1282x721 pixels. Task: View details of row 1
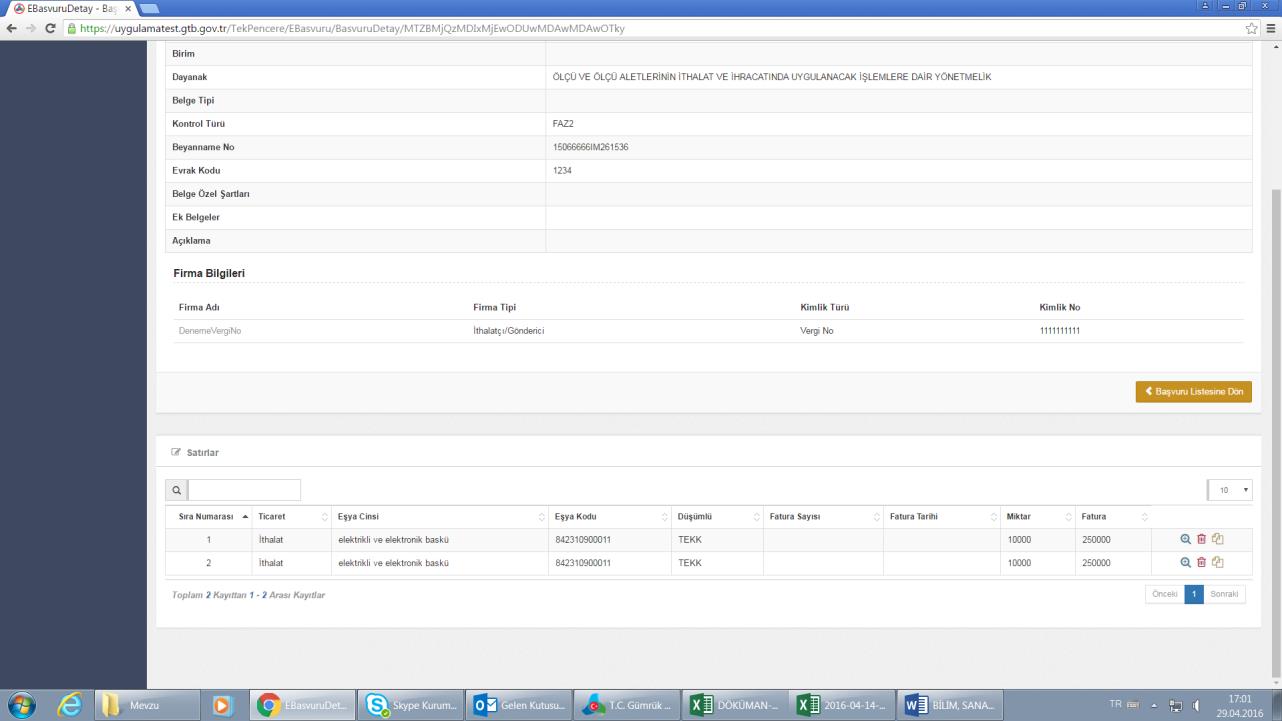(x=1186, y=539)
